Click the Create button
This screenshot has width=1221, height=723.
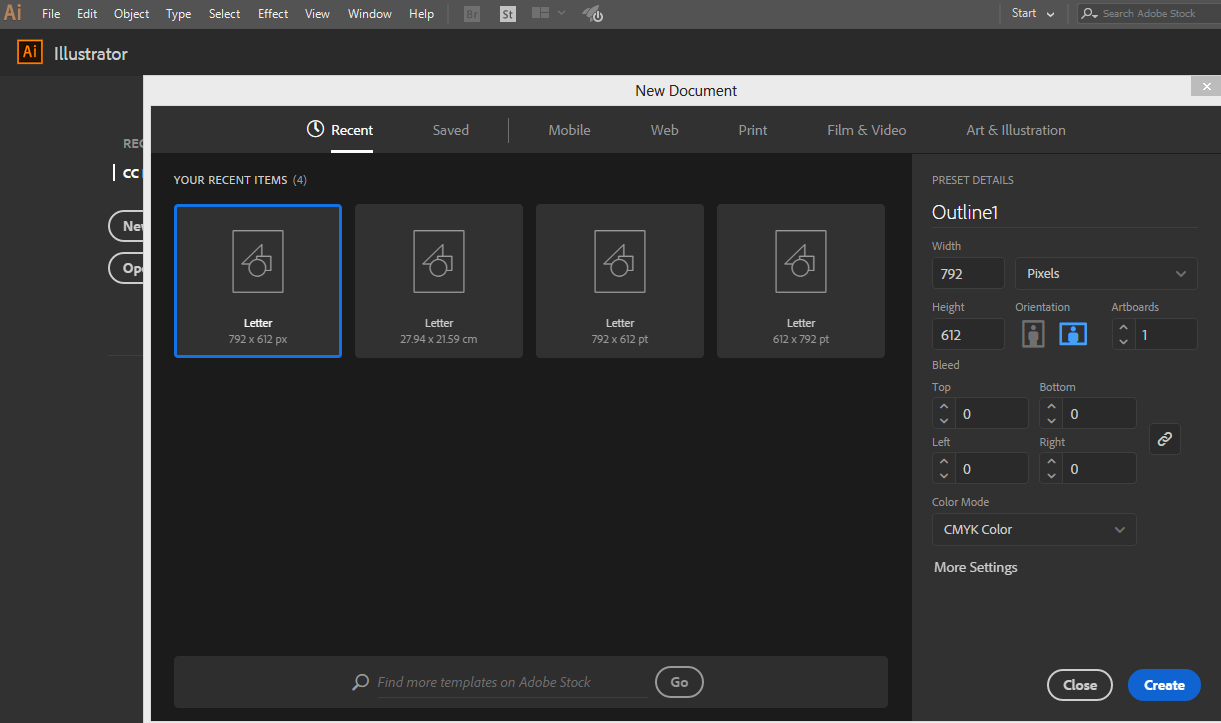[1164, 685]
